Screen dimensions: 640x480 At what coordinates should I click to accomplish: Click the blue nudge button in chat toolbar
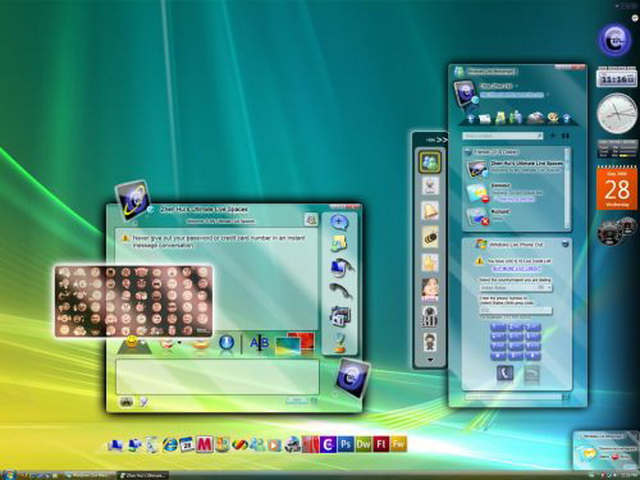(x=226, y=343)
